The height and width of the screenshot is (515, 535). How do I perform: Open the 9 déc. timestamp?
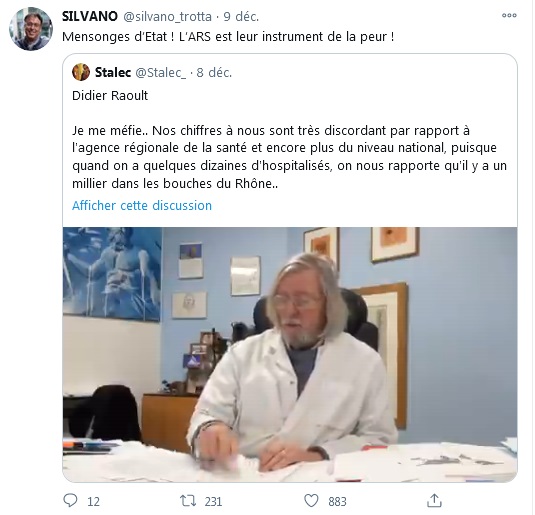coord(241,16)
